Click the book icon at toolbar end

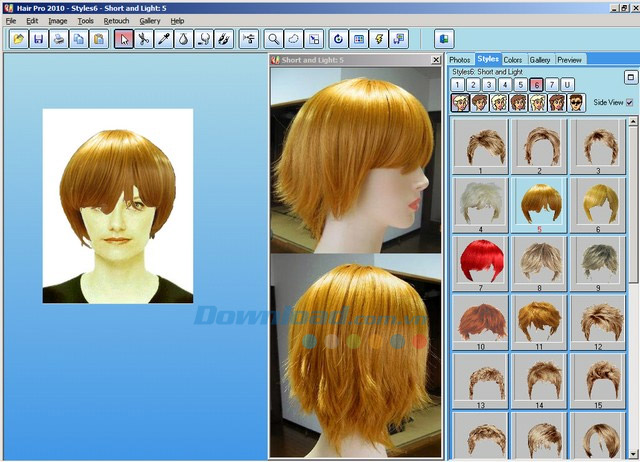[x=444, y=39]
